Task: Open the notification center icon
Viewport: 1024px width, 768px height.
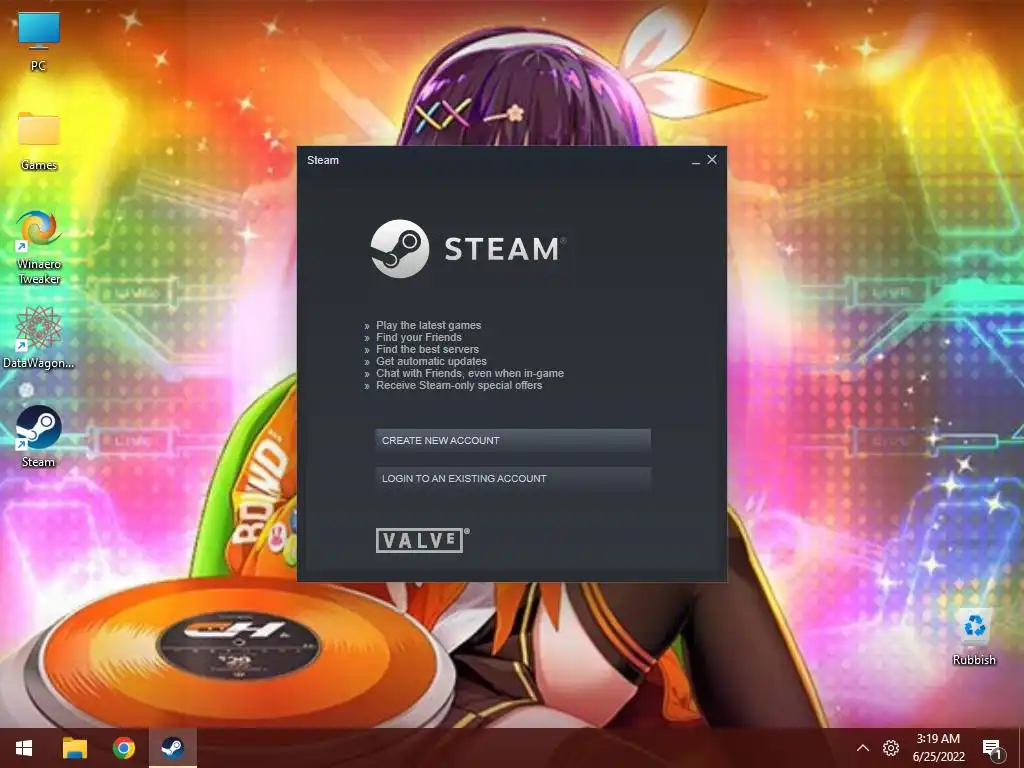Action: (993, 749)
